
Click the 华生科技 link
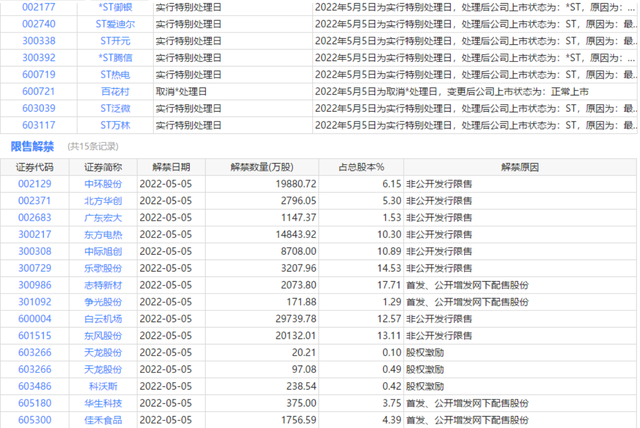pyautogui.click(x=103, y=403)
